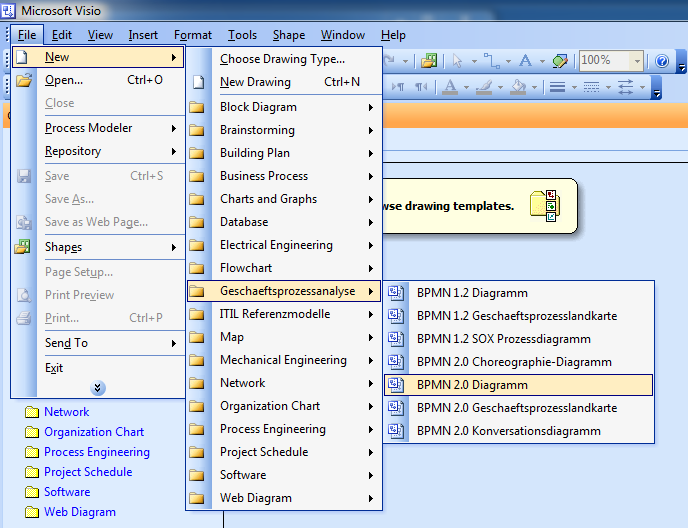The height and width of the screenshot is (528, 688).
Task: Click the BPMN 1.2 Diagramm template icon
Action: [396, 293]
